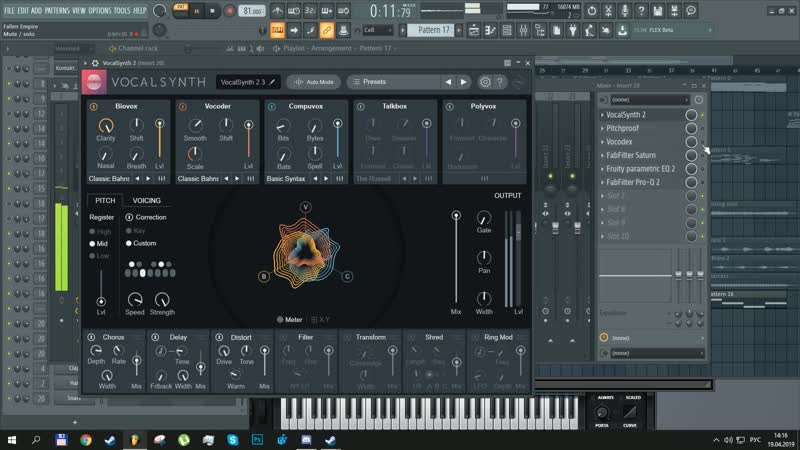Select the Meter display mode

click(x=290, y=320)
